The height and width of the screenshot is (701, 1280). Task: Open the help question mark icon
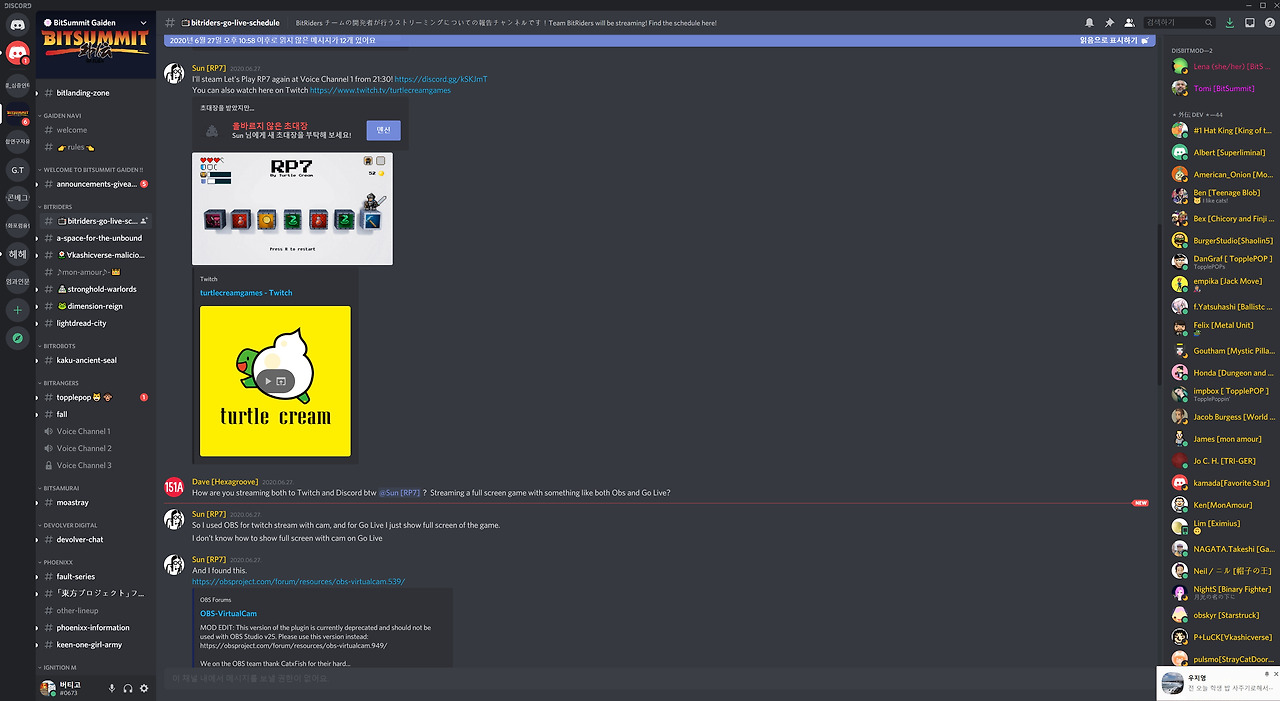pyautogui.click(x=1268, y=22)
